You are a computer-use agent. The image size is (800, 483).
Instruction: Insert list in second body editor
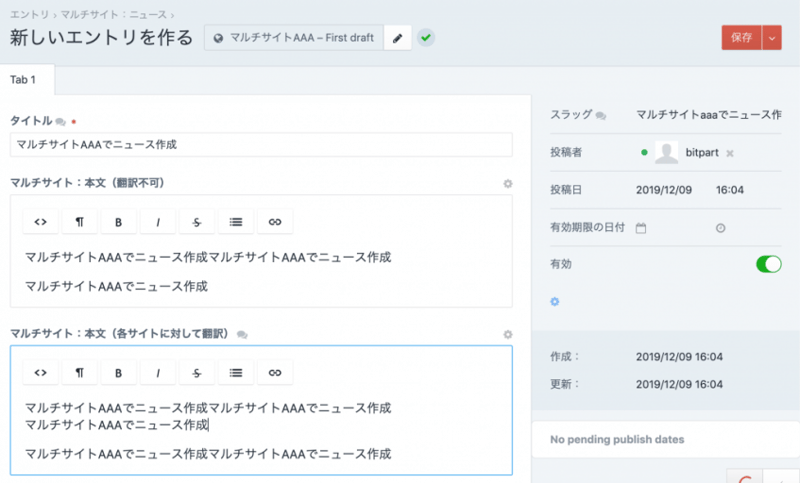click(x=235, y=373)
